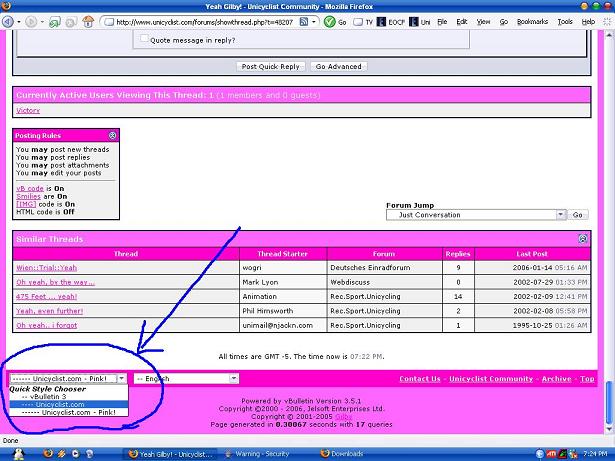Click the Contact Us footer link
Image resolution: width=615 pixels, height=461 pixels.
point(419,379)
